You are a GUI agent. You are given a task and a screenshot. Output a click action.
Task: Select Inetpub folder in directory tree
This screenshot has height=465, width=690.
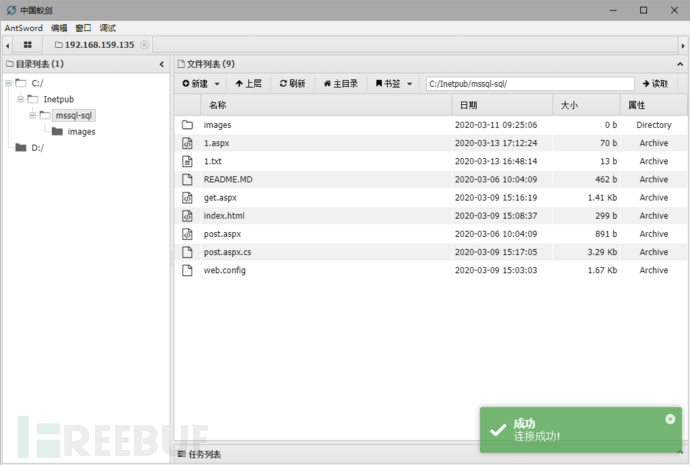pyautogui.click(x=59, y=99)
